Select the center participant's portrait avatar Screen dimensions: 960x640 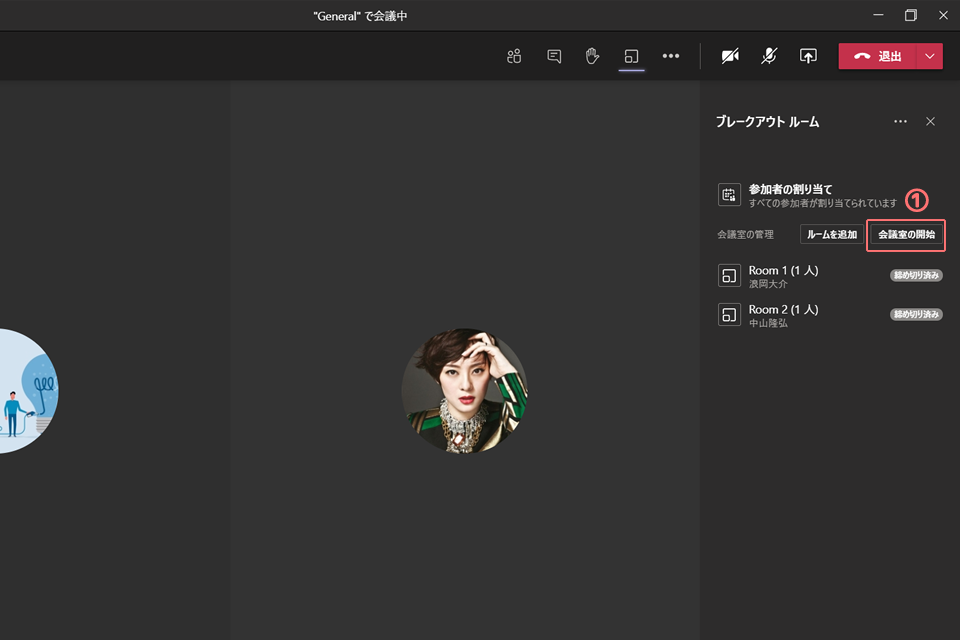point(465,391)
